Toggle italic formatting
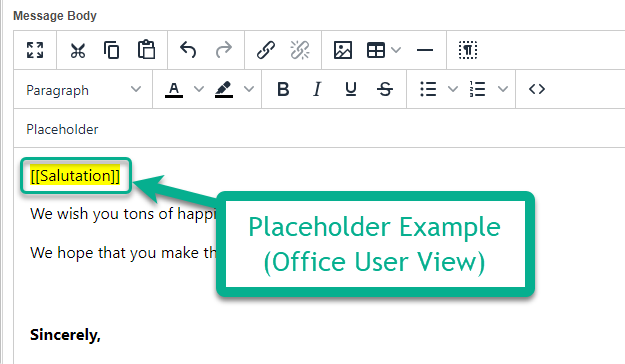 tap(317, 89)
